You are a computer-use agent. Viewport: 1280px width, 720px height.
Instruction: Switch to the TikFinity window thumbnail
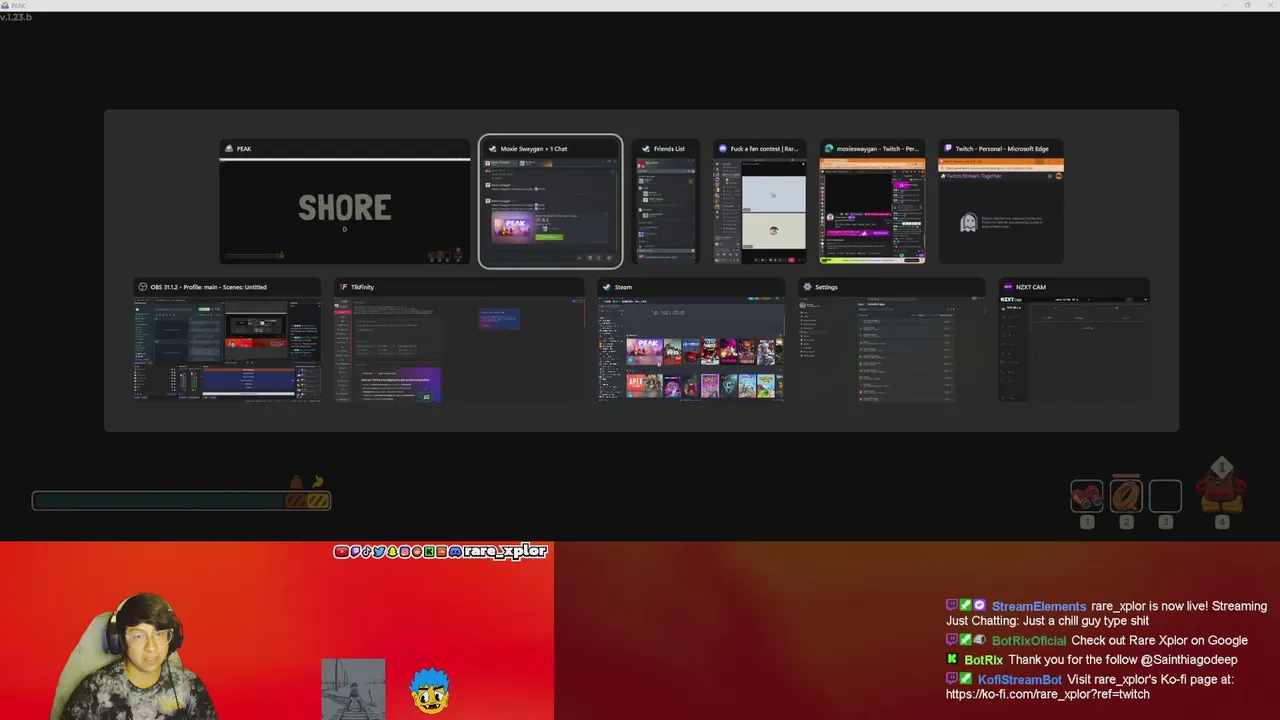(459, 340)
